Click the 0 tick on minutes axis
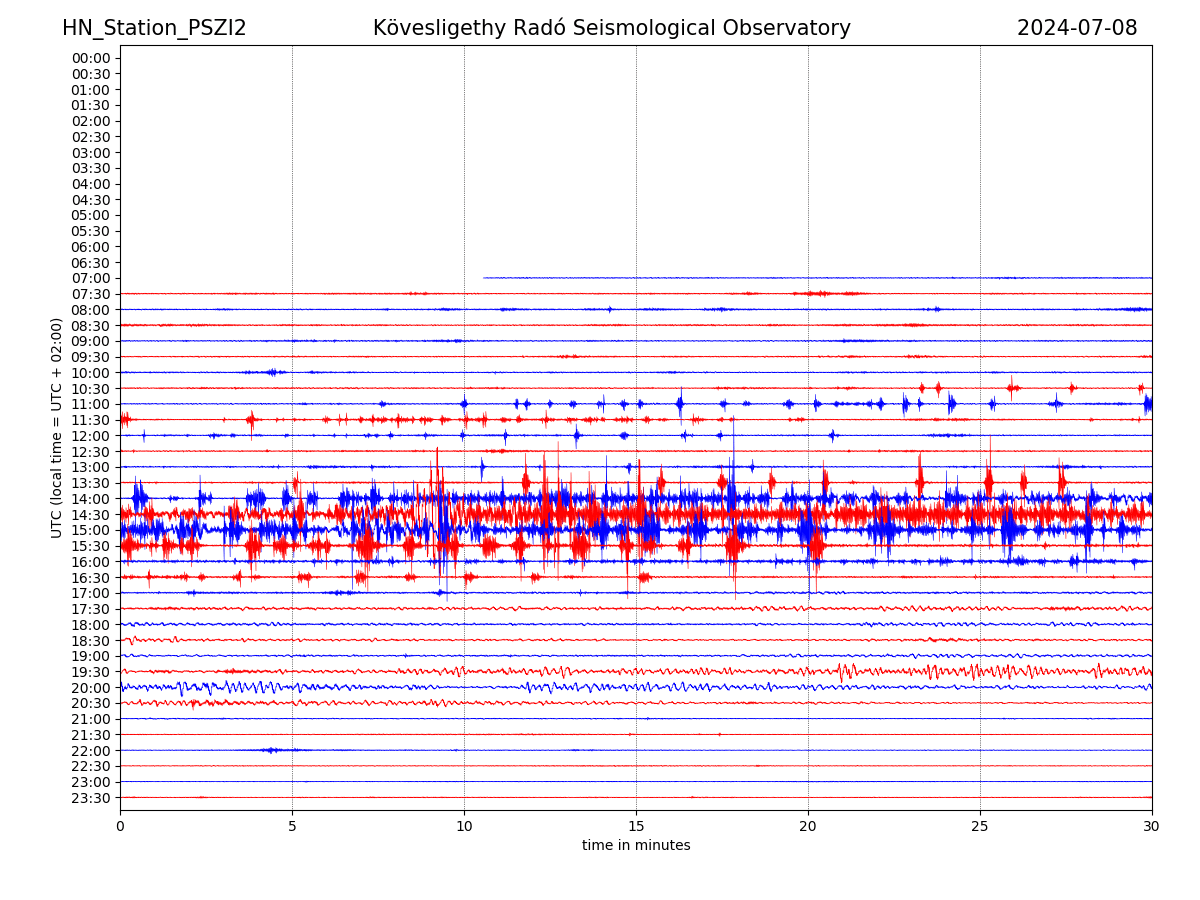This screenshot has height=900, width=1200. [120, 827]
